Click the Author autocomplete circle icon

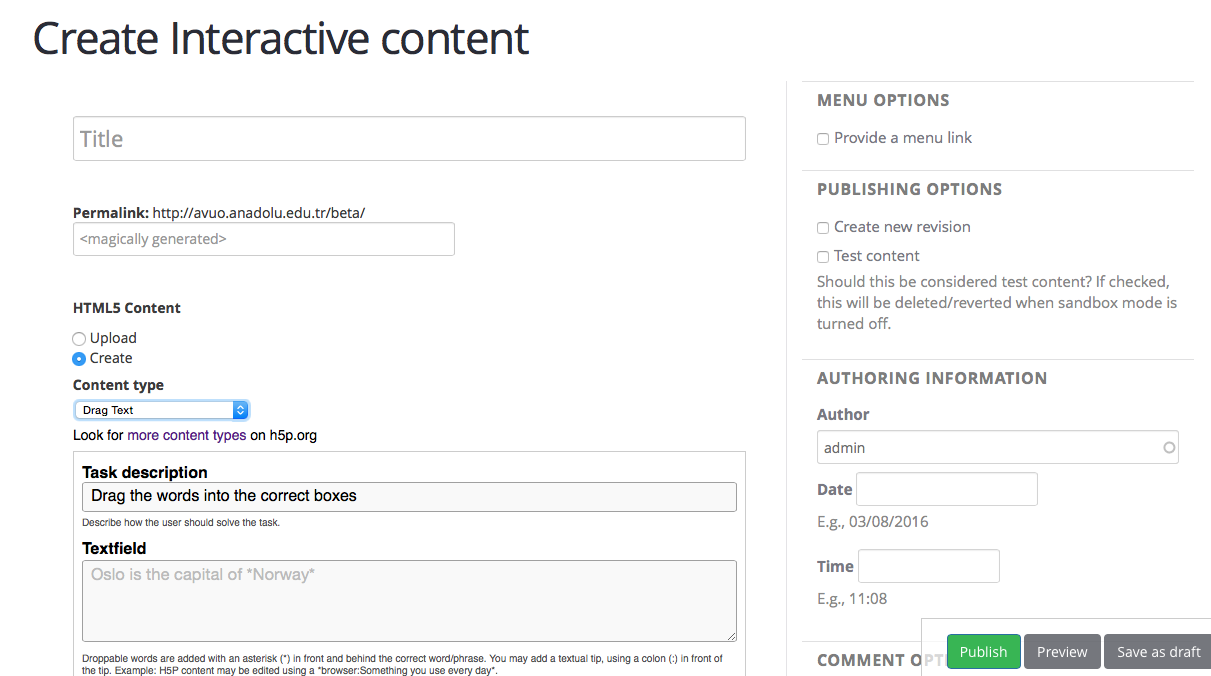coord(1168,448)
